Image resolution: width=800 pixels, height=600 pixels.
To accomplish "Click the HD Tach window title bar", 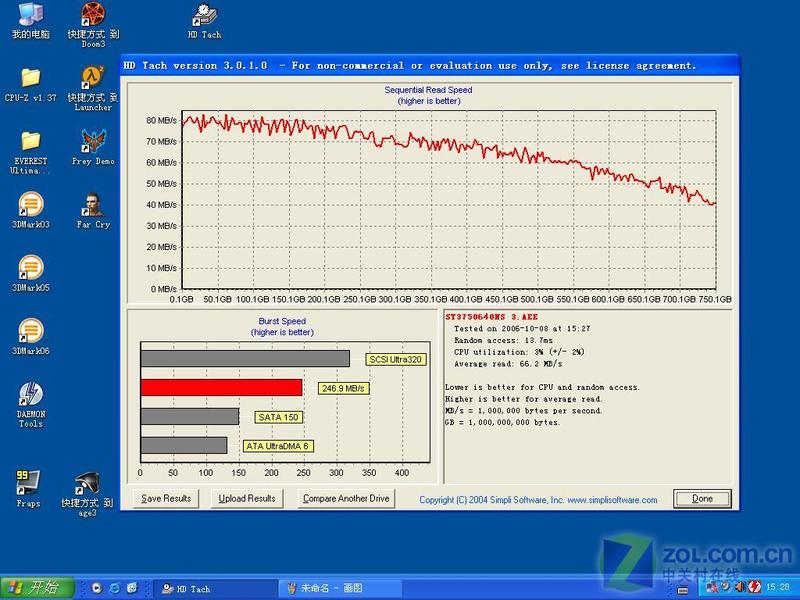I will point(430,65).
